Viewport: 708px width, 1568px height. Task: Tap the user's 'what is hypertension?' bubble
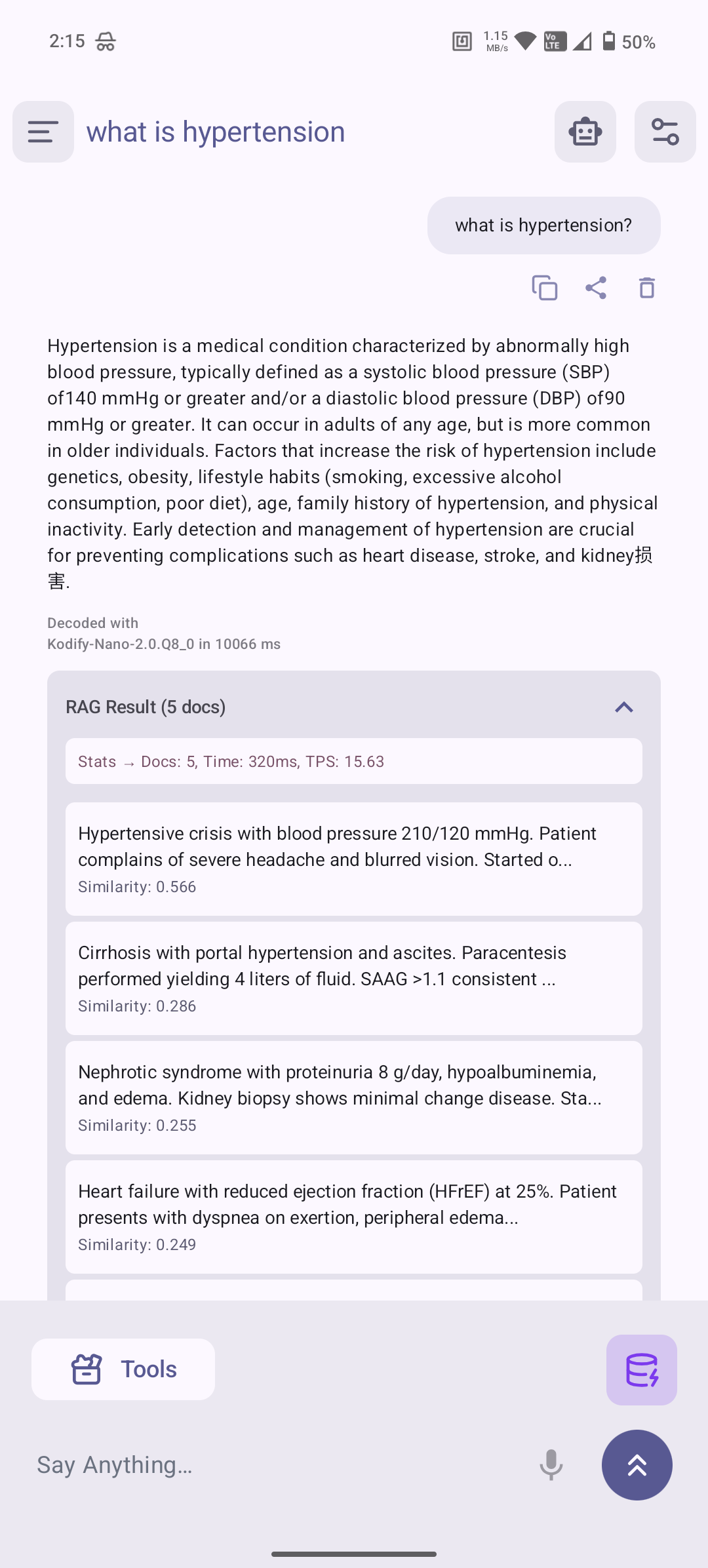tap(543, 225)
